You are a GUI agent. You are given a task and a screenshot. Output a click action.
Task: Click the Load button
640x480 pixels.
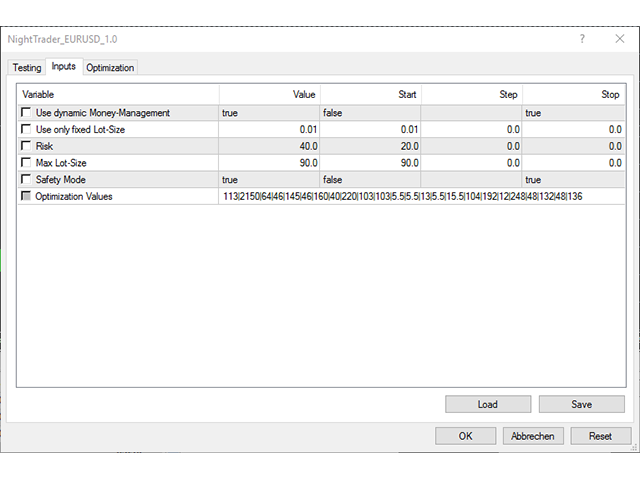click(488, 404)
